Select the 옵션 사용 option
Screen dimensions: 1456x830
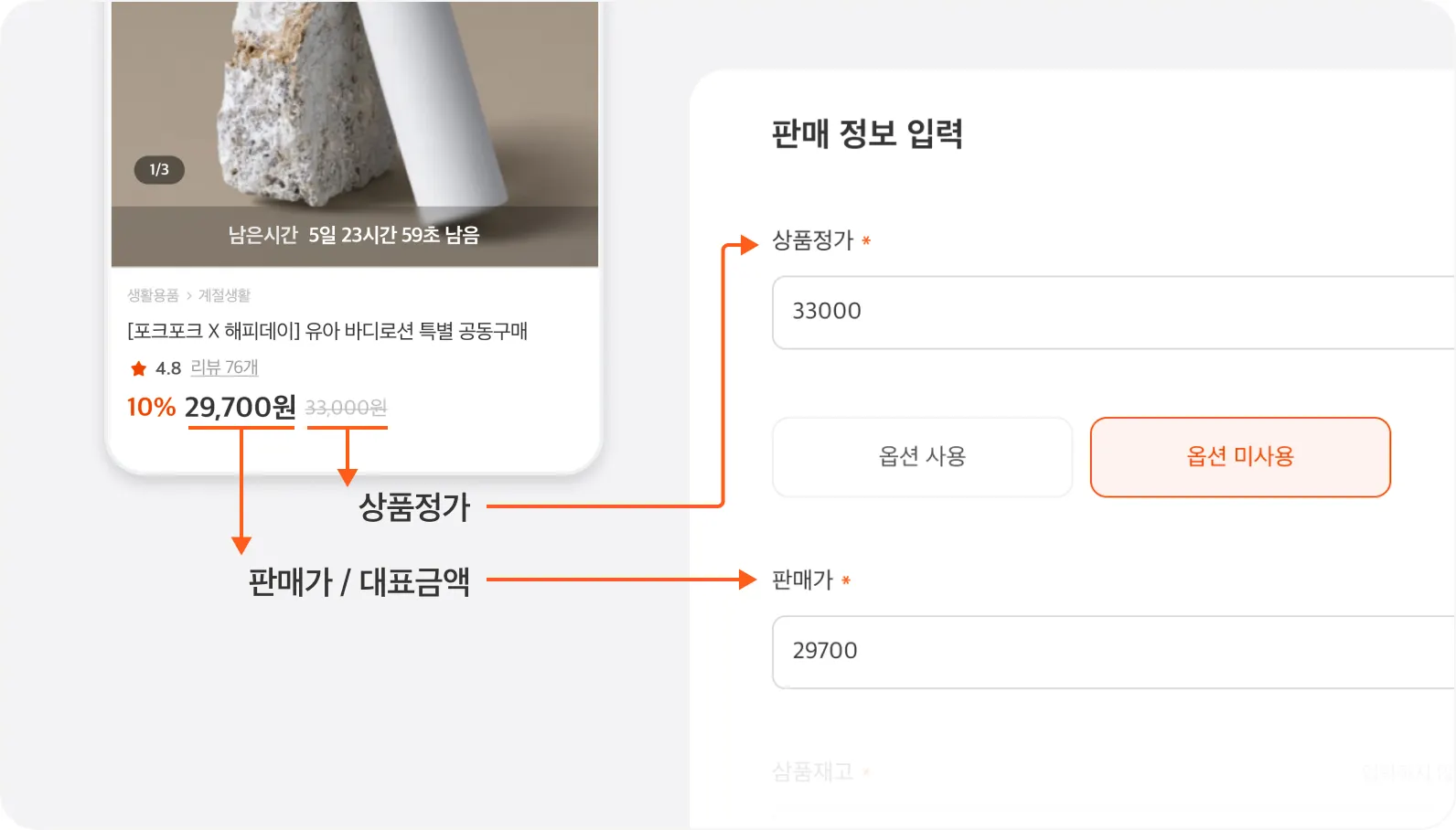point(922,457)
